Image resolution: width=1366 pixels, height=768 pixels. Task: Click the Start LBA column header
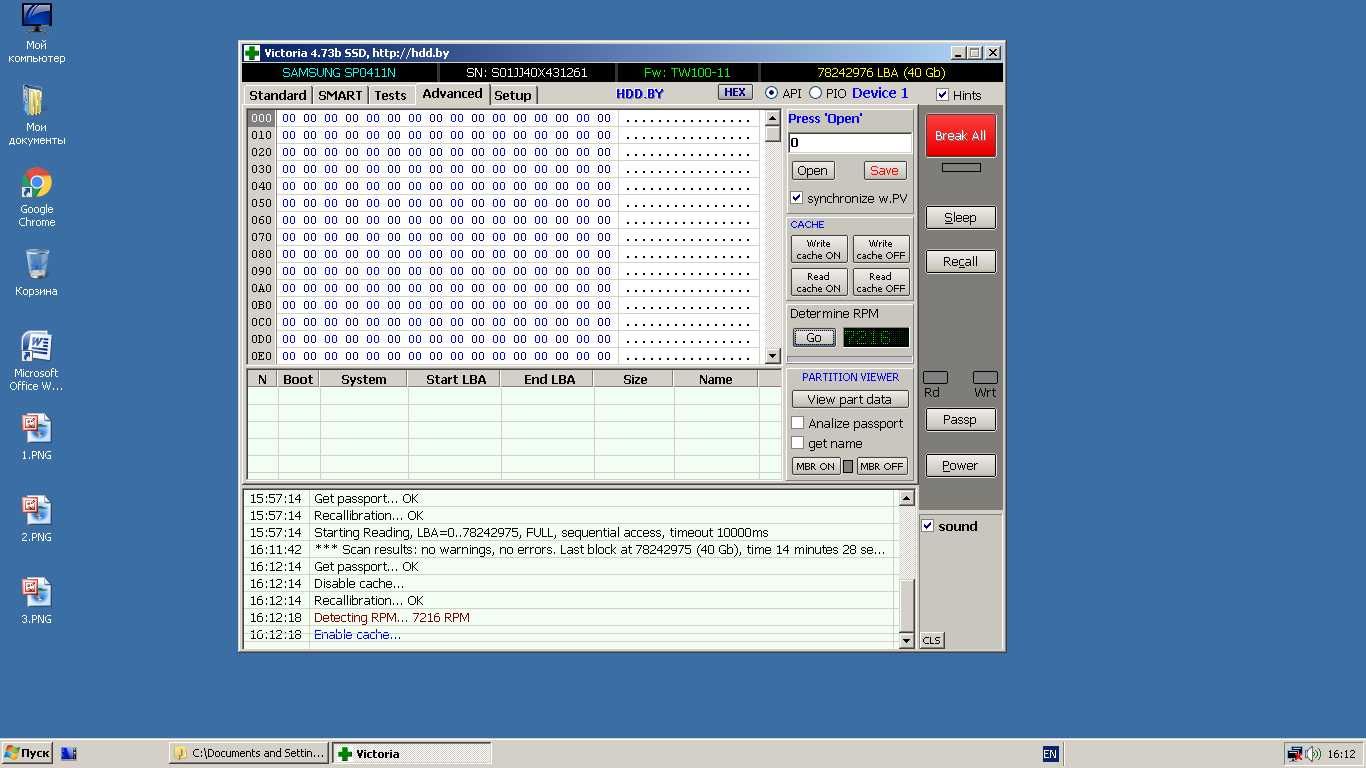tap(455, 379)
